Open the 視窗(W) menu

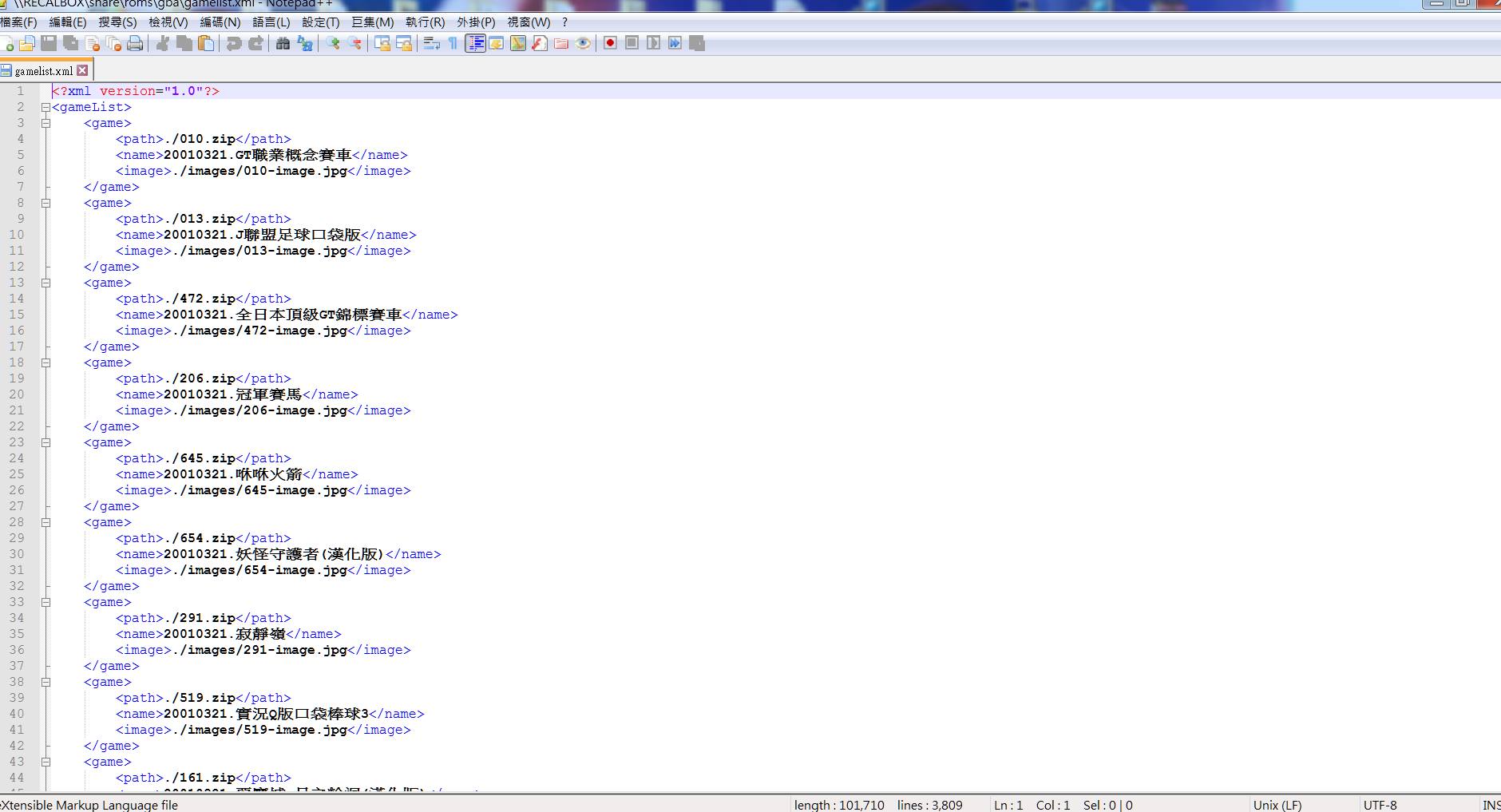pos(529,22)
